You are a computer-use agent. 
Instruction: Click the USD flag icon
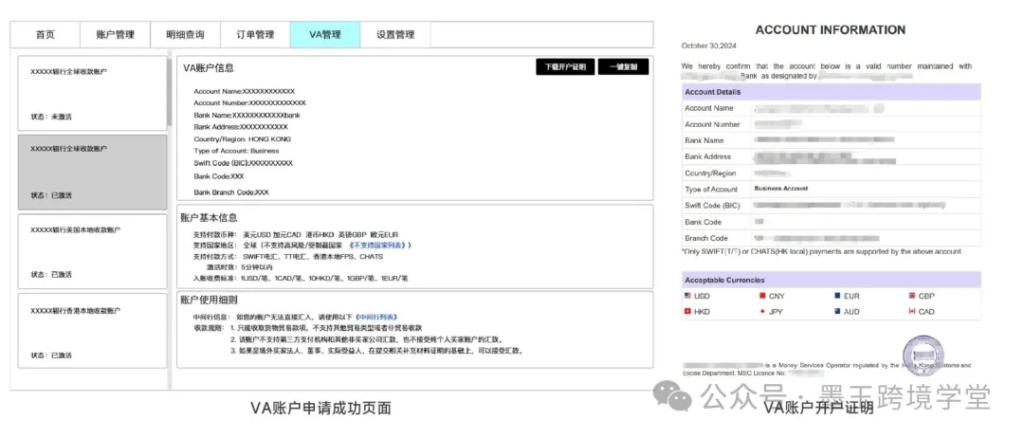click(688, 296)
